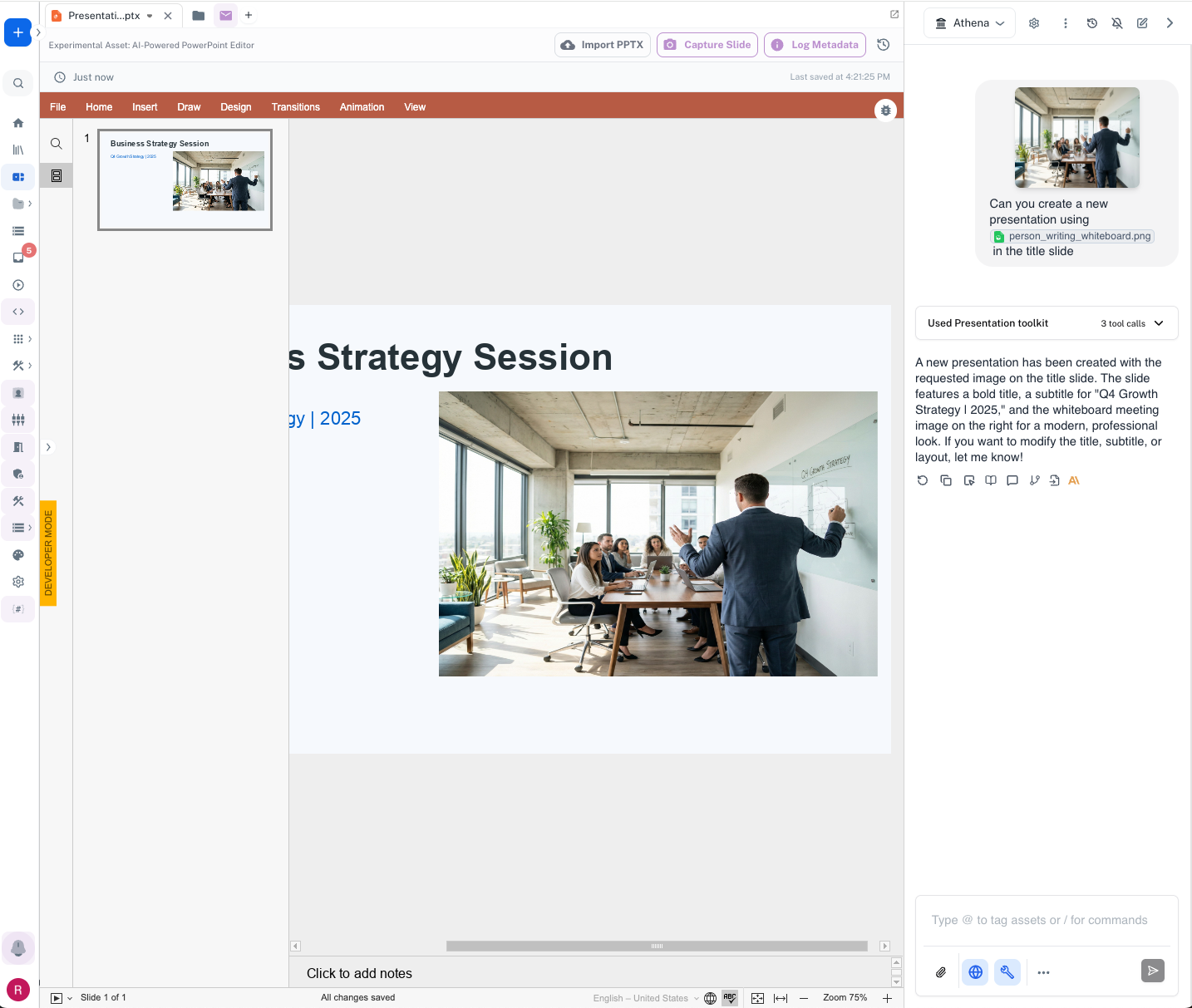The width and height of the screenshot is (1192, 1008).
Task: Open the code brackets icon in sidebar
Action: [18, 312]
